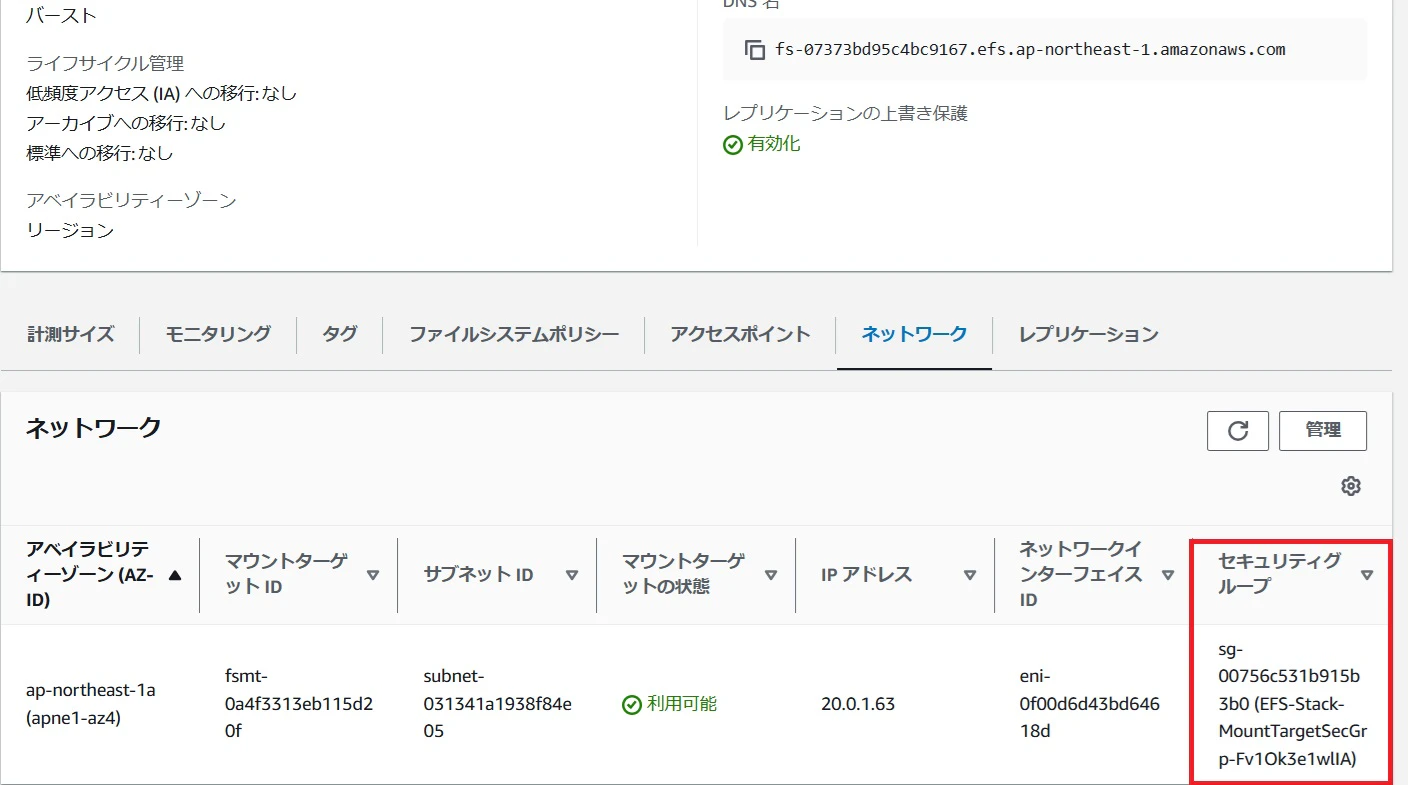Click the 管理 button
Screen dimensions: 1408x785
point(1323,431)
